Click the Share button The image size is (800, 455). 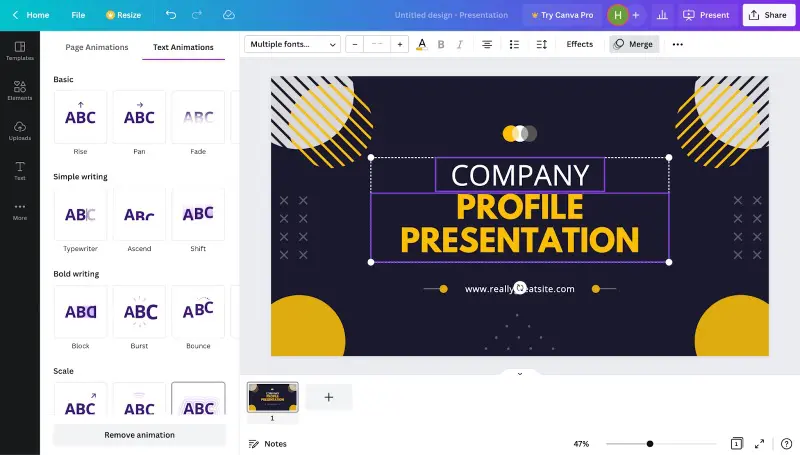point(767,15)
